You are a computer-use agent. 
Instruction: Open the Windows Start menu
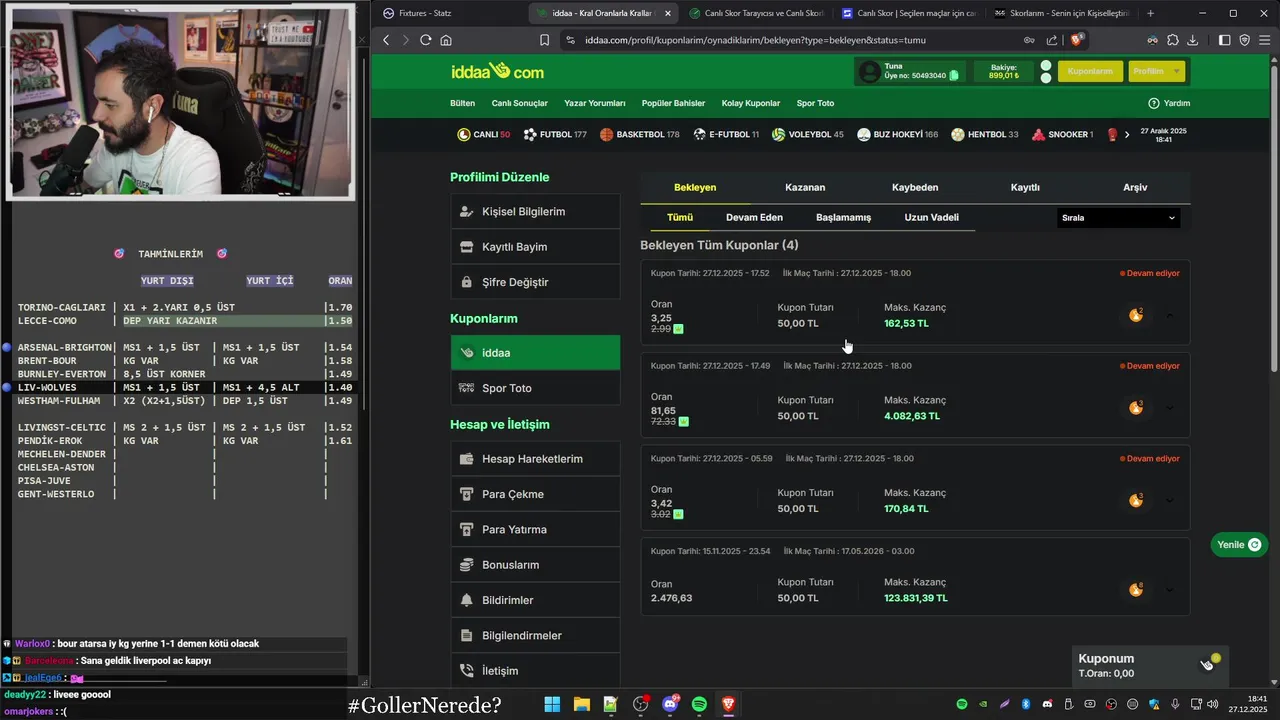pyautogui.click(x=552, y=704)
